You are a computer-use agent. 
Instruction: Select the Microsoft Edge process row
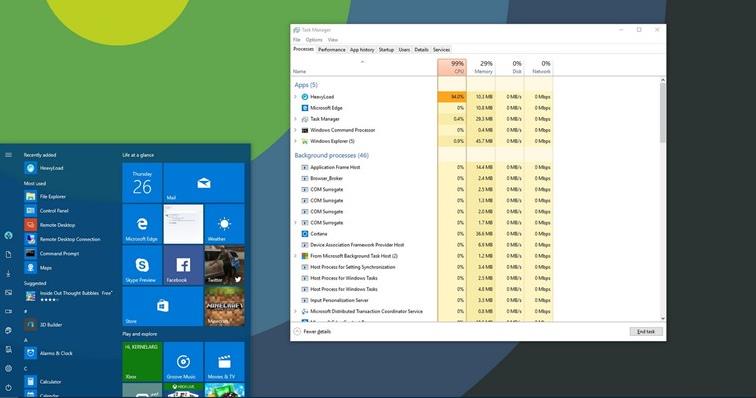pos(422,108)
